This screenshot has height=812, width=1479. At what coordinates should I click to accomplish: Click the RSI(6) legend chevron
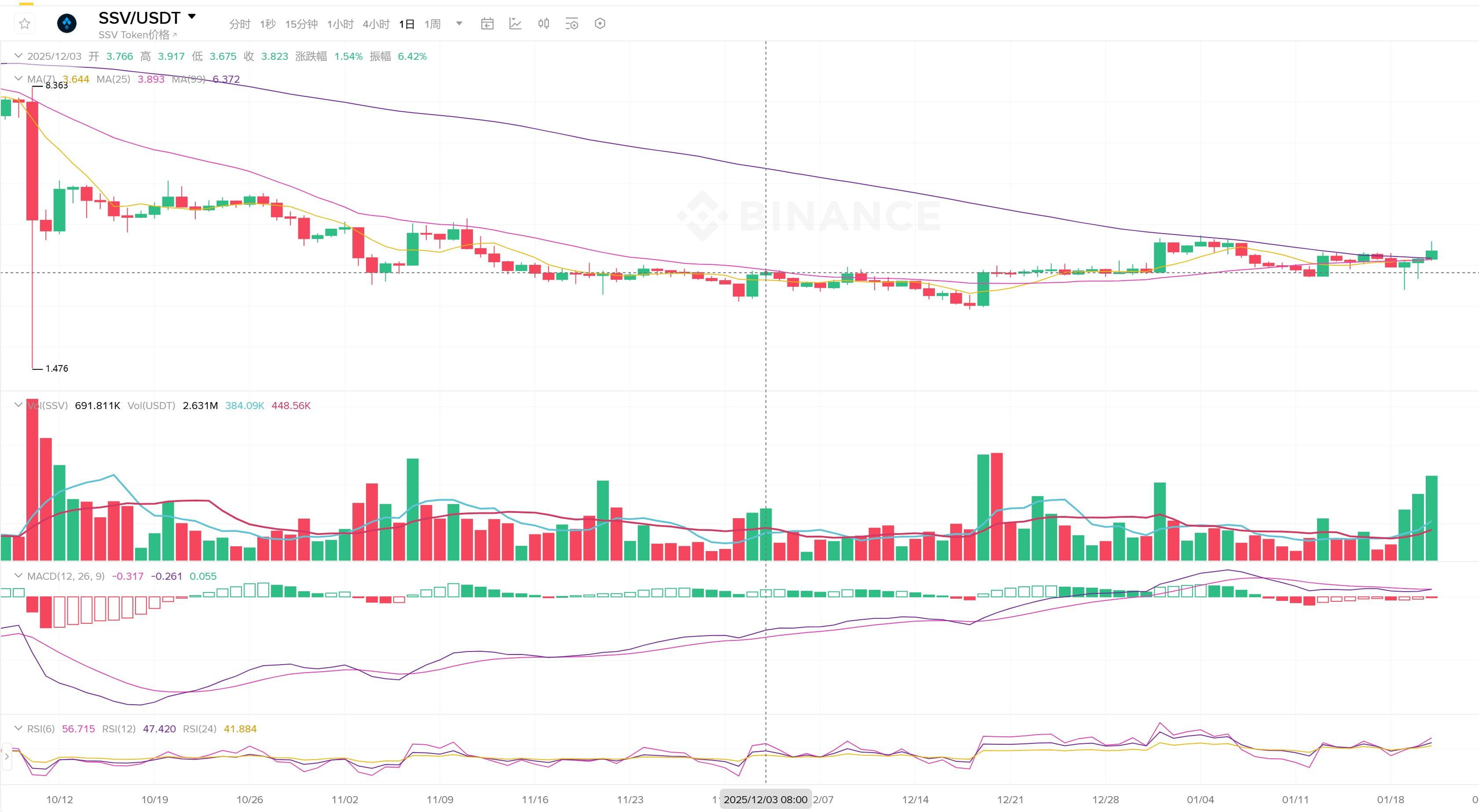[18, 728]
